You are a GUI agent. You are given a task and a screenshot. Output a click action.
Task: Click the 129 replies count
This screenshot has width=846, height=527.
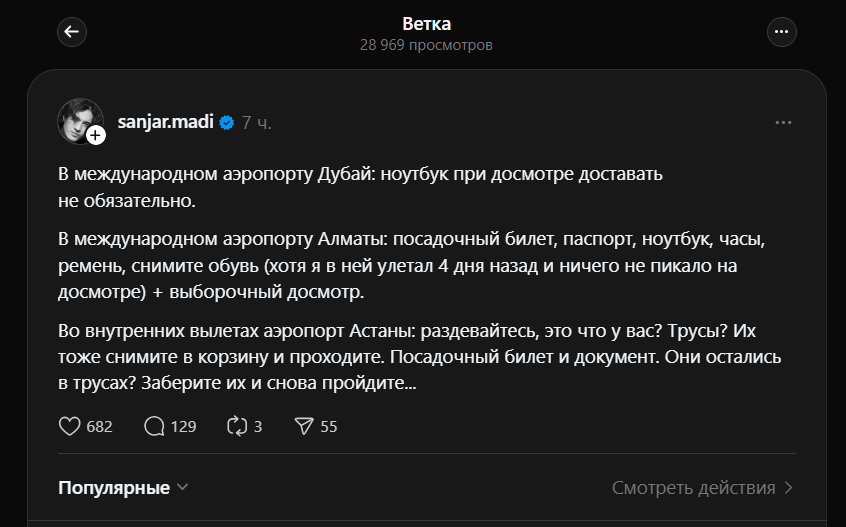(x=183, y=426)
